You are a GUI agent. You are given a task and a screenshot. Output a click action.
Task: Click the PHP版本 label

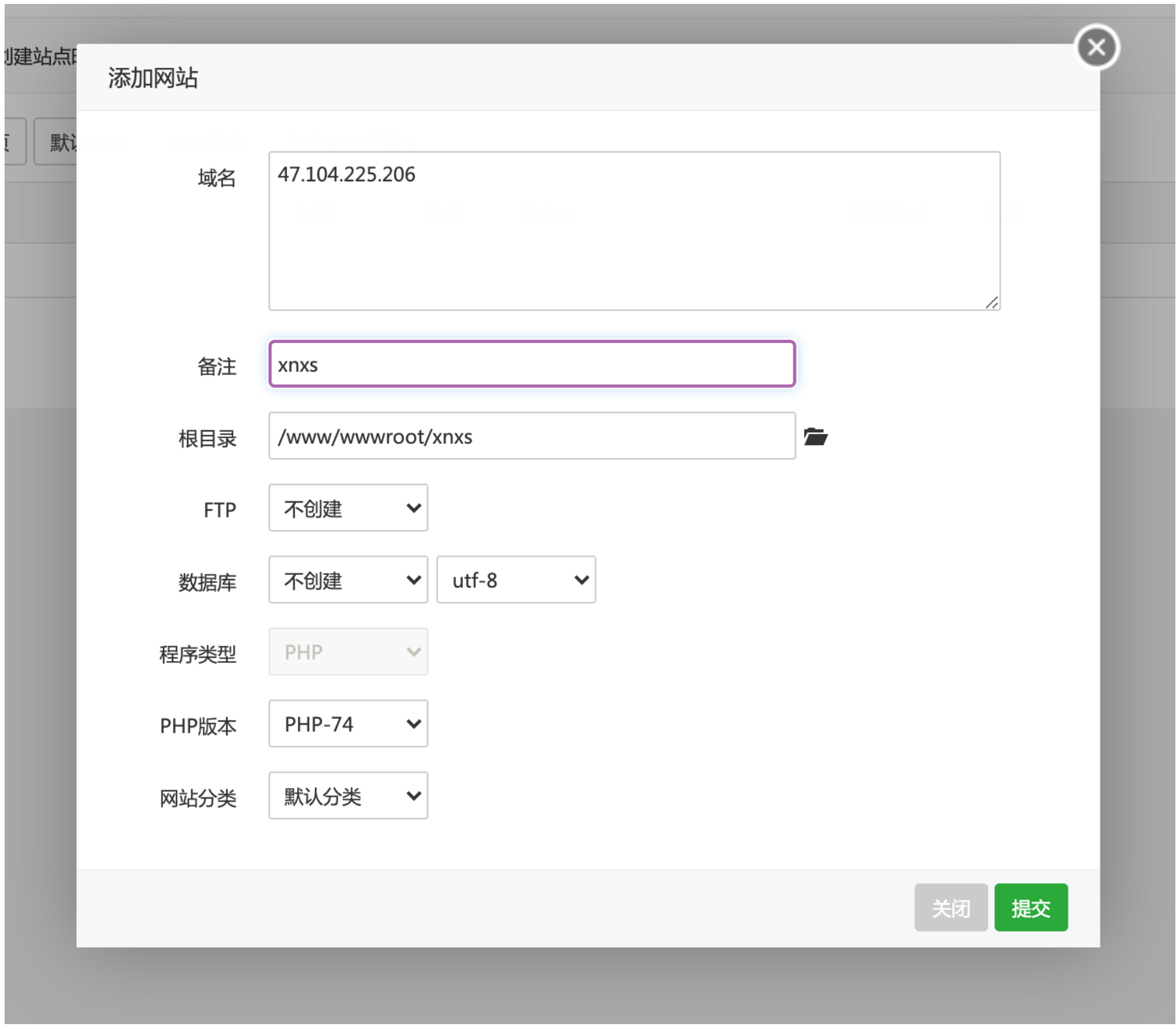click(198, 726)
